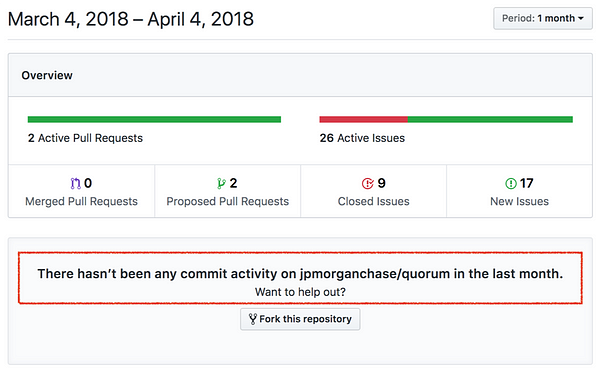View the New Issues list
The image size is (600, 372).
519,191
